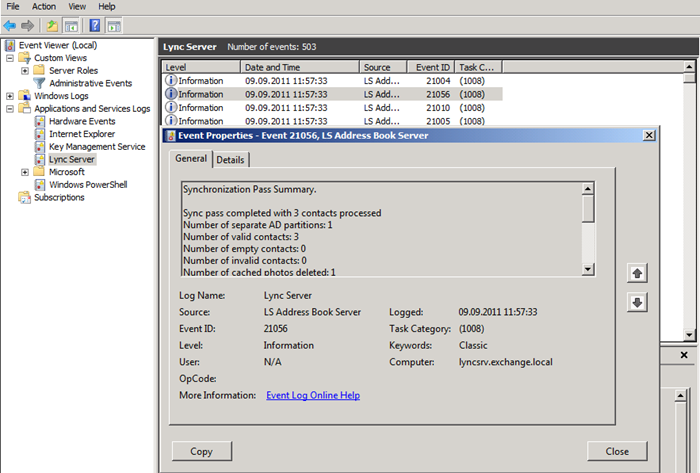Switch to the Details tab
The height and width of the screenshot is (473, 700).
[x=230, y=160]
